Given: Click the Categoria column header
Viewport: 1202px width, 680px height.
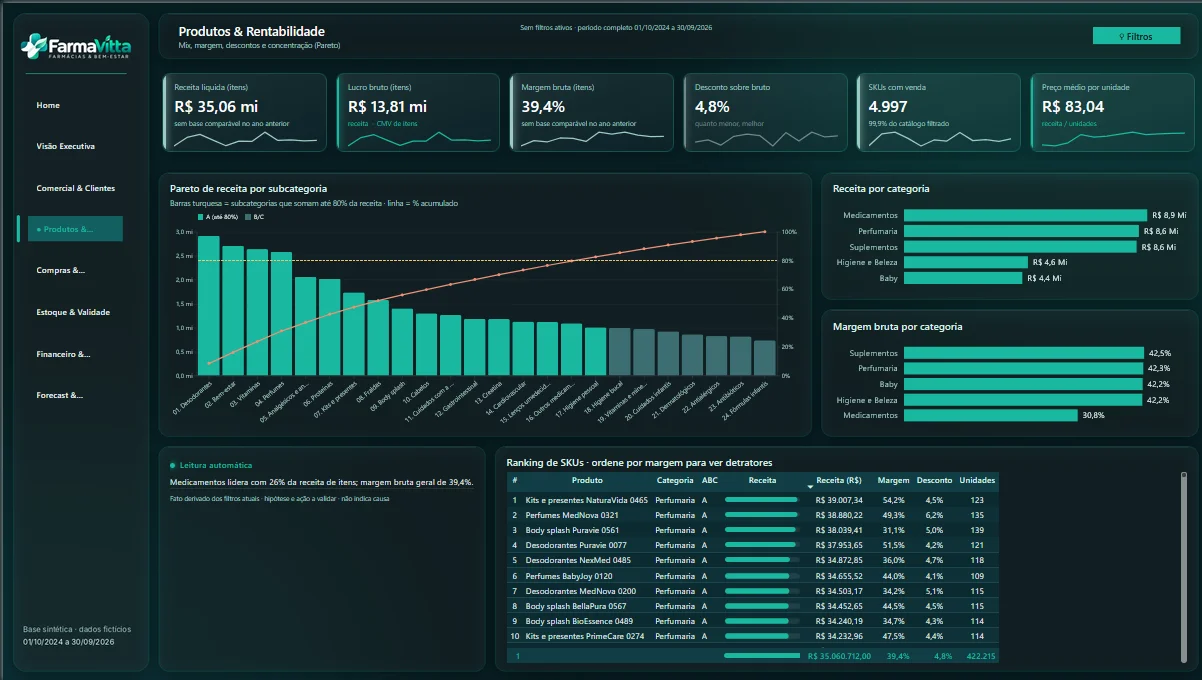Looking at the screenshot, I should click(x=675, y=480).
